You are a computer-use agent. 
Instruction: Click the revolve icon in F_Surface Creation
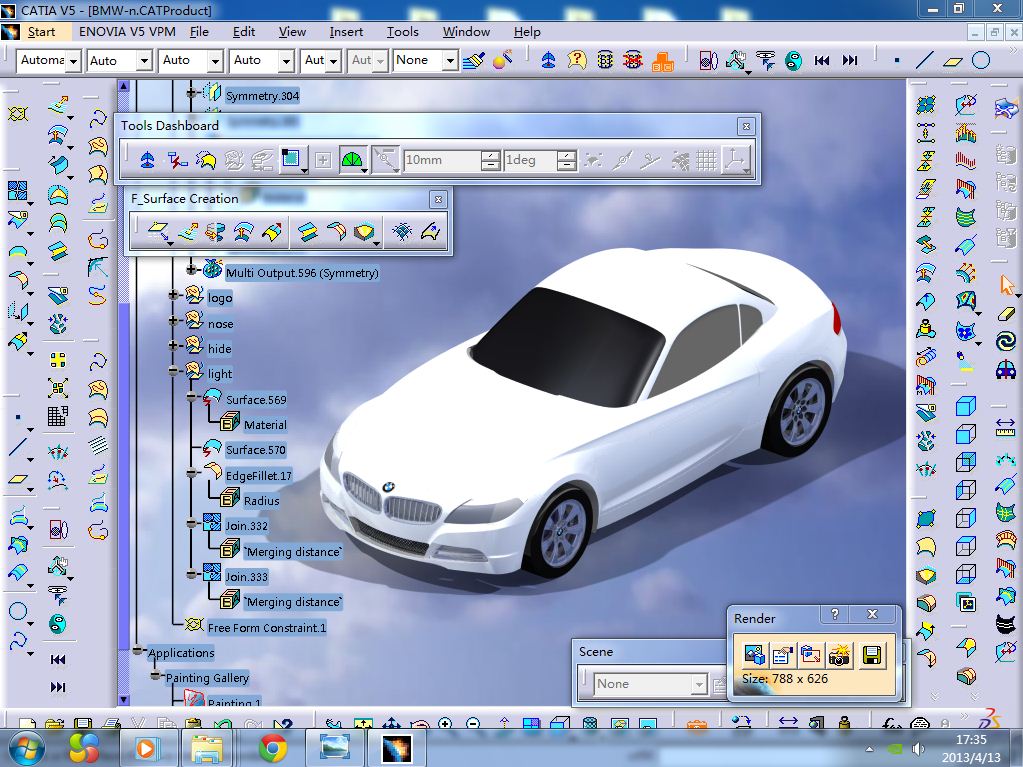(x=215, y=232)
